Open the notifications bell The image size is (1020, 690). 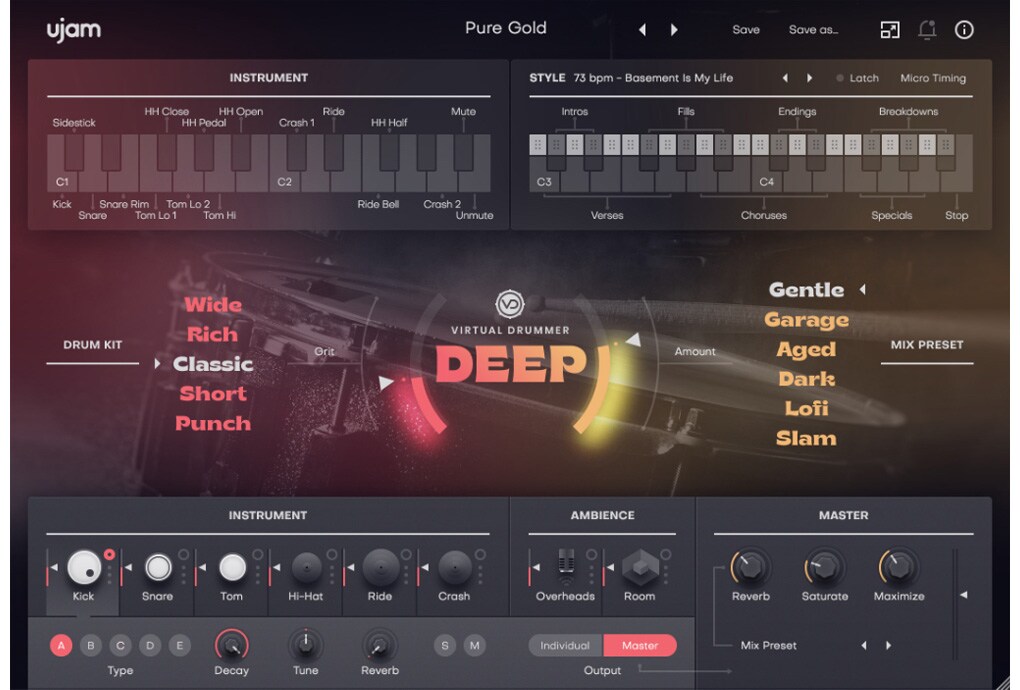click(x=927, y=30)
